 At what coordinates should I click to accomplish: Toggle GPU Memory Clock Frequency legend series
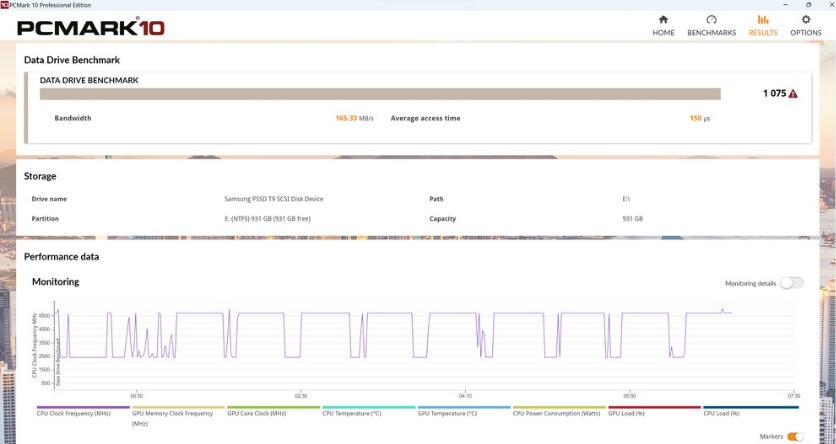point(172,413)
